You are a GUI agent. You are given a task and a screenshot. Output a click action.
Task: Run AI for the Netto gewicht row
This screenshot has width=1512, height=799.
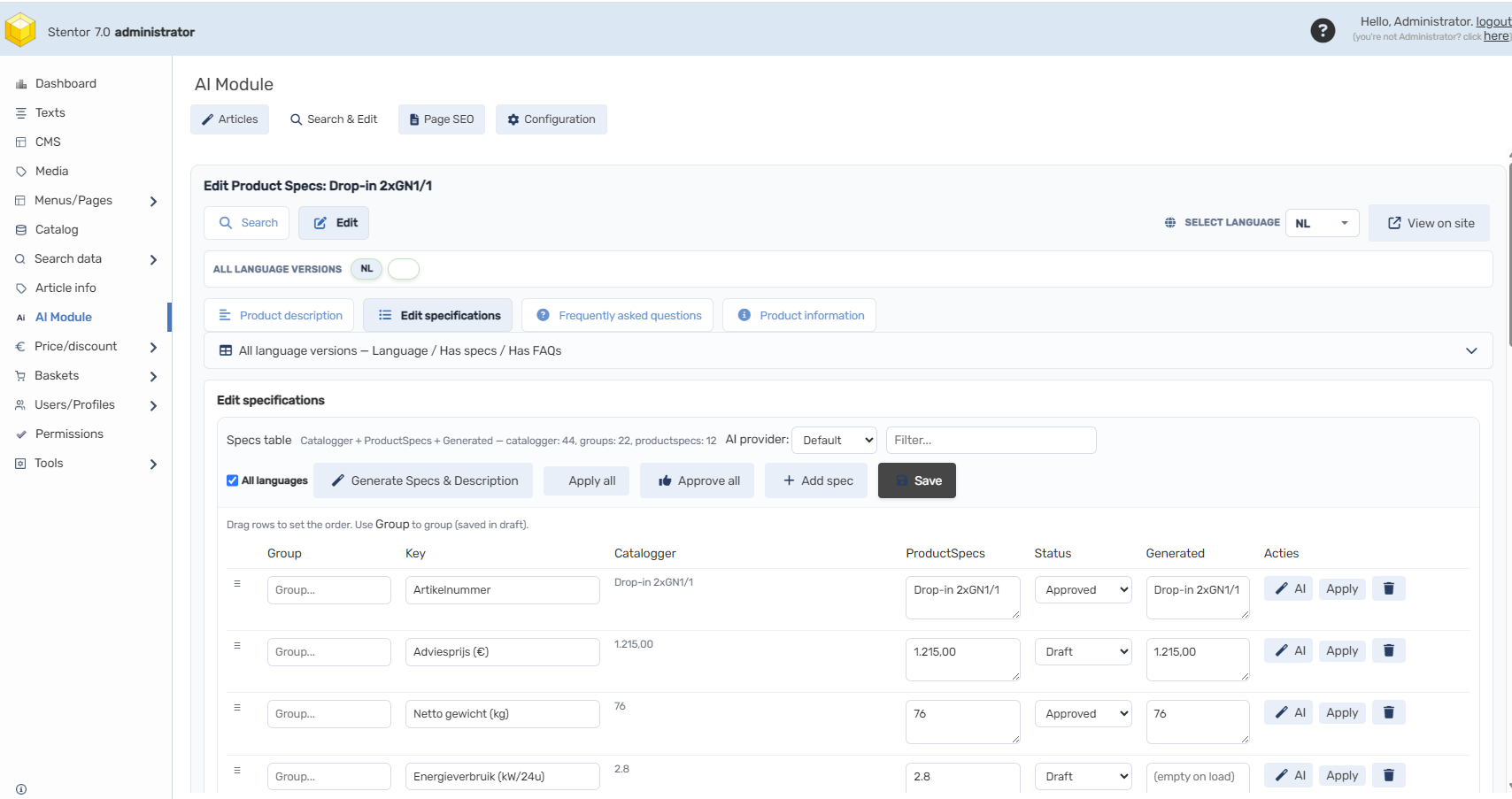(x=1289, y=712)
